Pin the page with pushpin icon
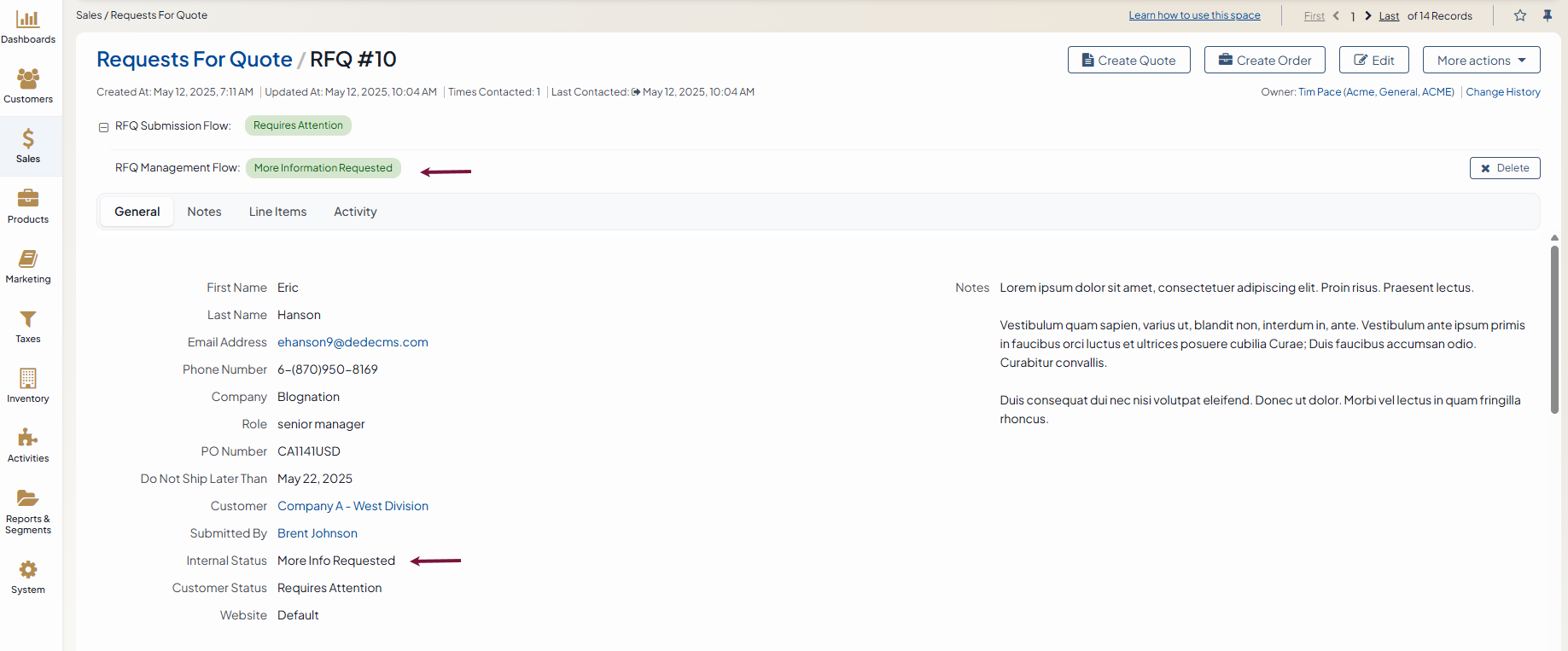Screen dimensions: 1568x651 tap(1548, 15)
